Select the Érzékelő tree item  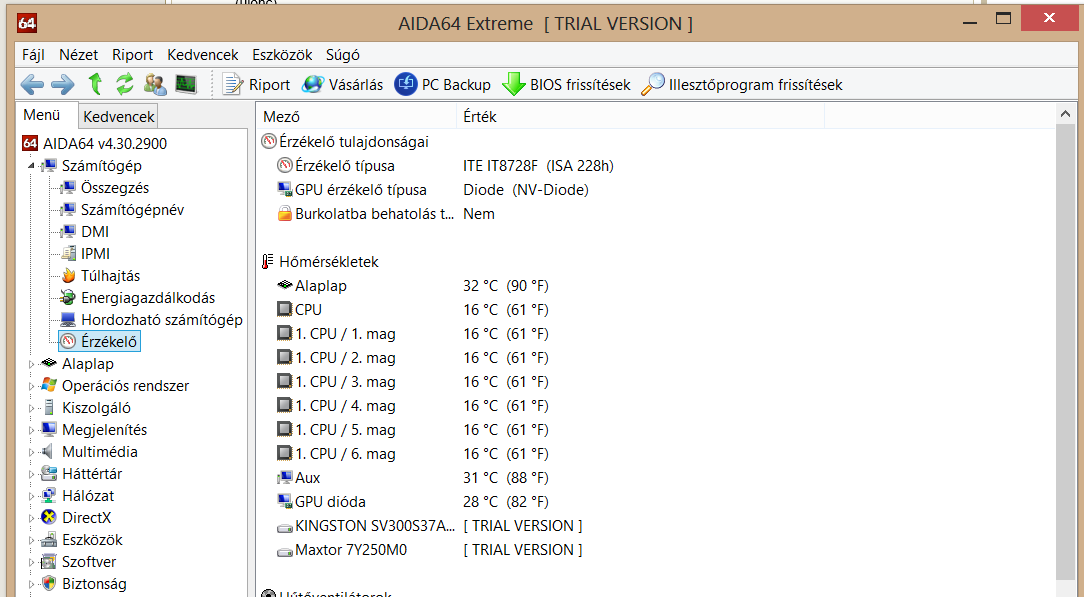[100, 341]
